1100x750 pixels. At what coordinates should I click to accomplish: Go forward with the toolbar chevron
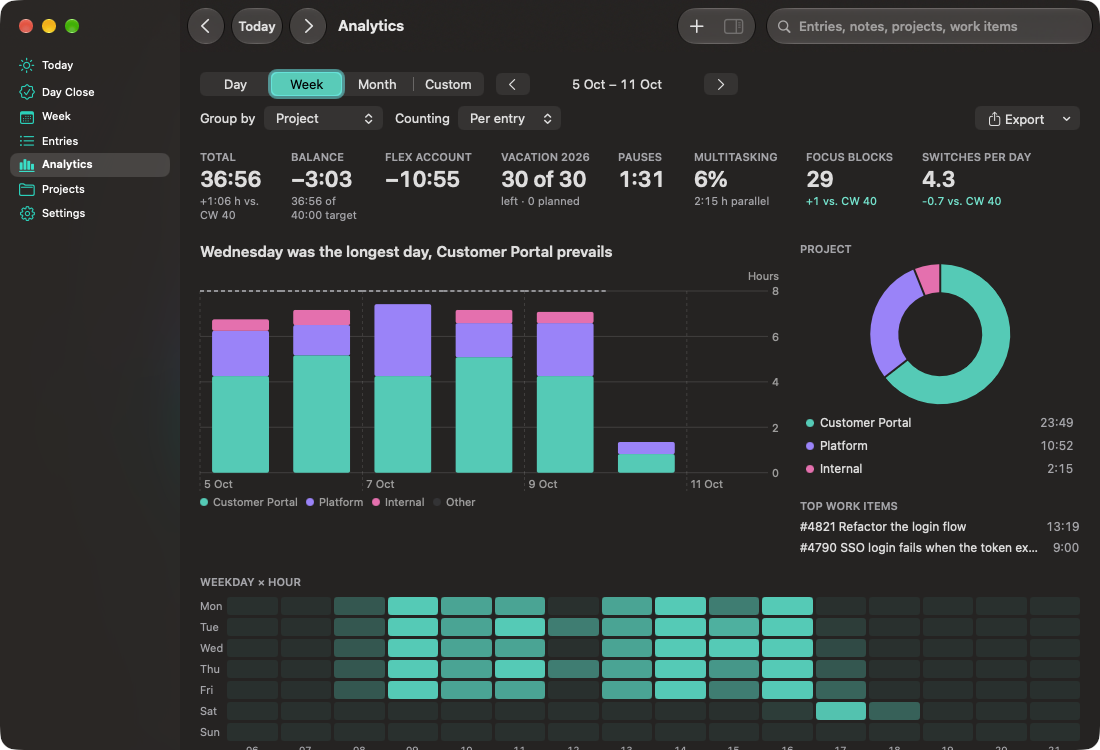(308, 26)
